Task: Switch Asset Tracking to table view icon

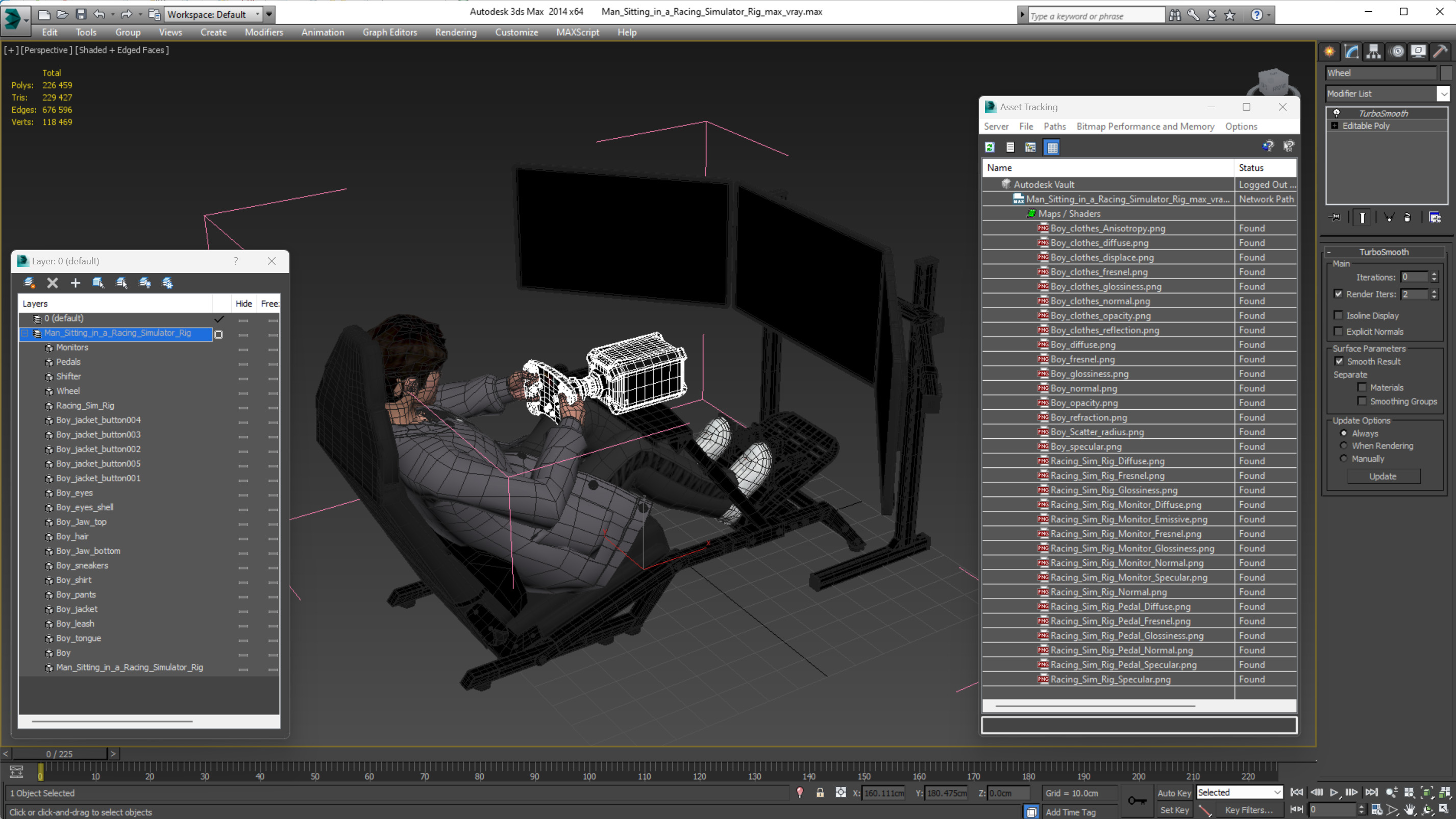Action: point(1052,147)
